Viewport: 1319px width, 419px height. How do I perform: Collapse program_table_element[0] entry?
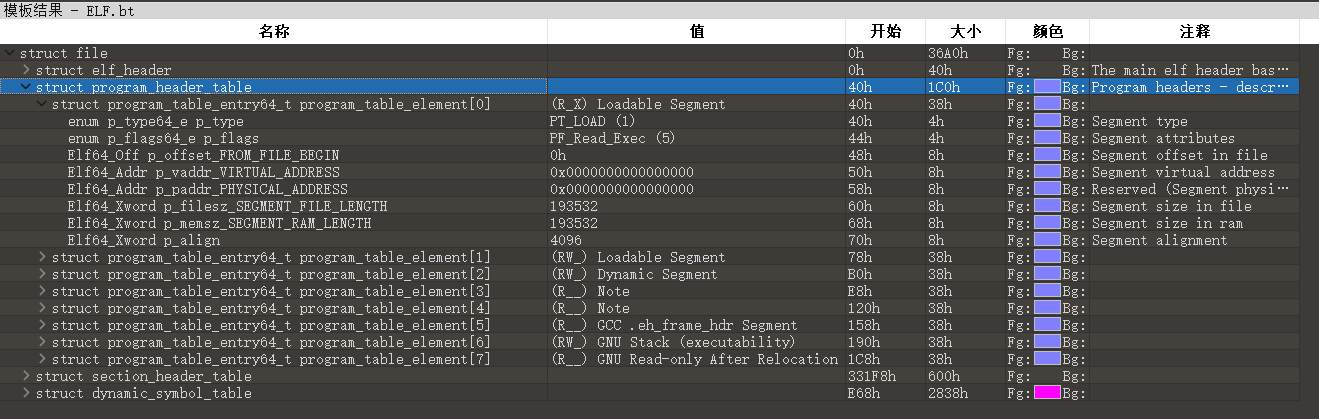pyautogui.click(x=42, y=104)
